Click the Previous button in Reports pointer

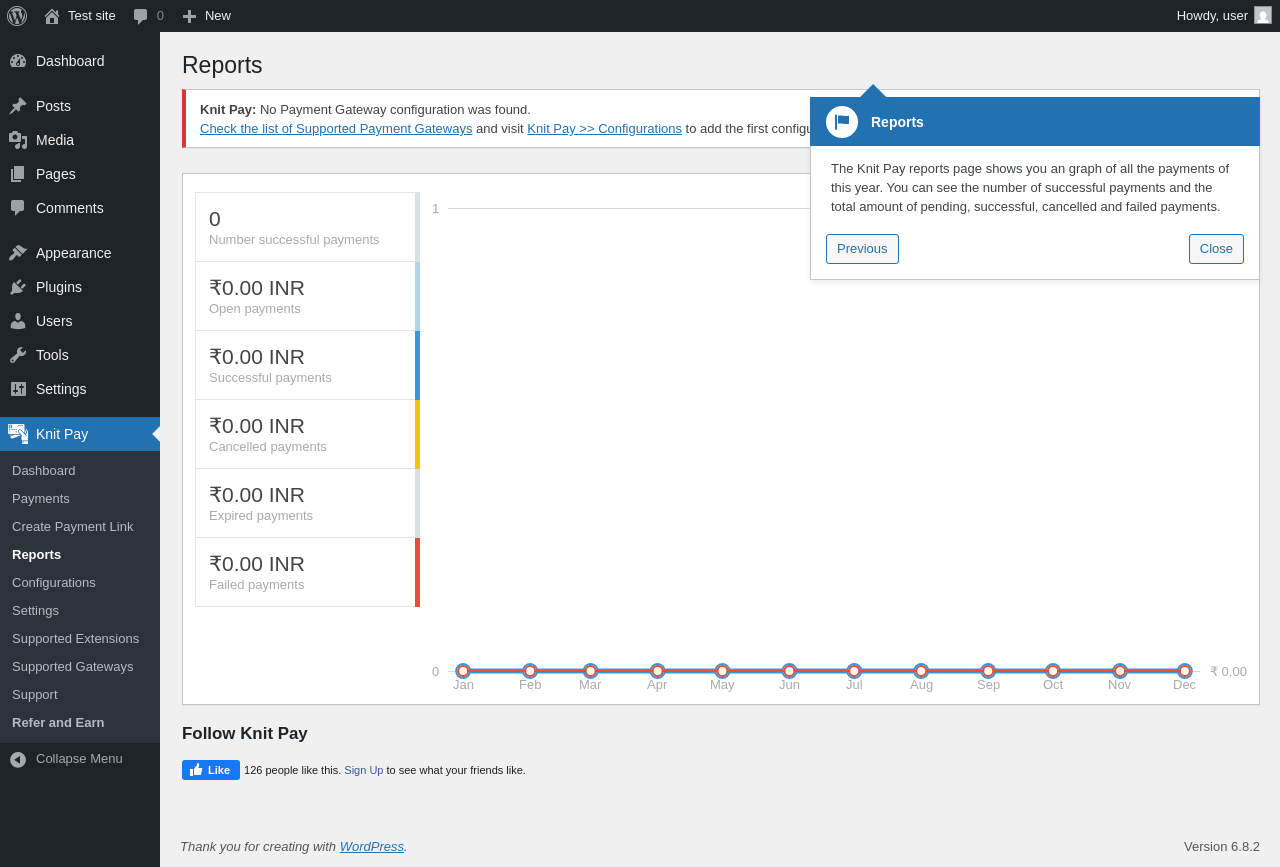862,249
